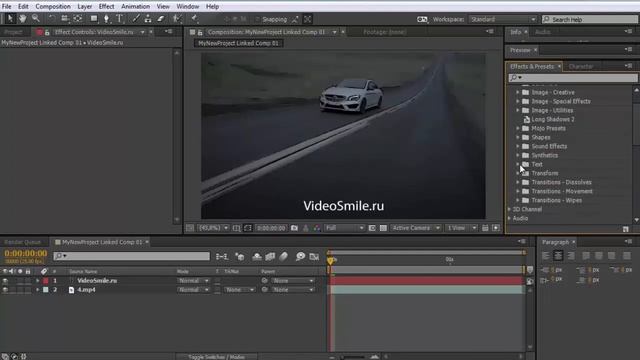Expand the VideoSmile.ru layer properties
The width and height of the screenshot is (640, 360).
(38, 281)
